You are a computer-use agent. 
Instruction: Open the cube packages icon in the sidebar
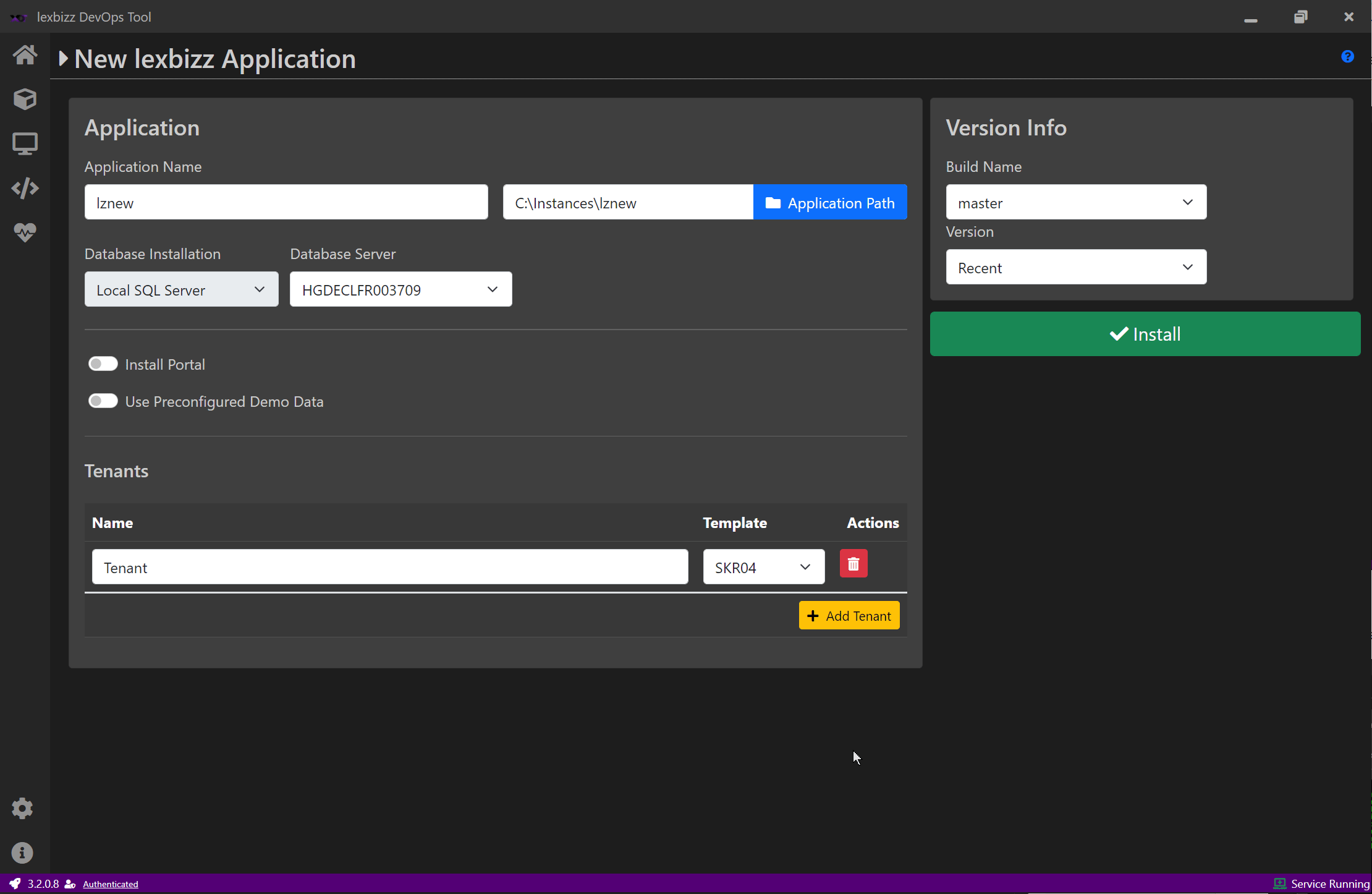coord(25,99)
